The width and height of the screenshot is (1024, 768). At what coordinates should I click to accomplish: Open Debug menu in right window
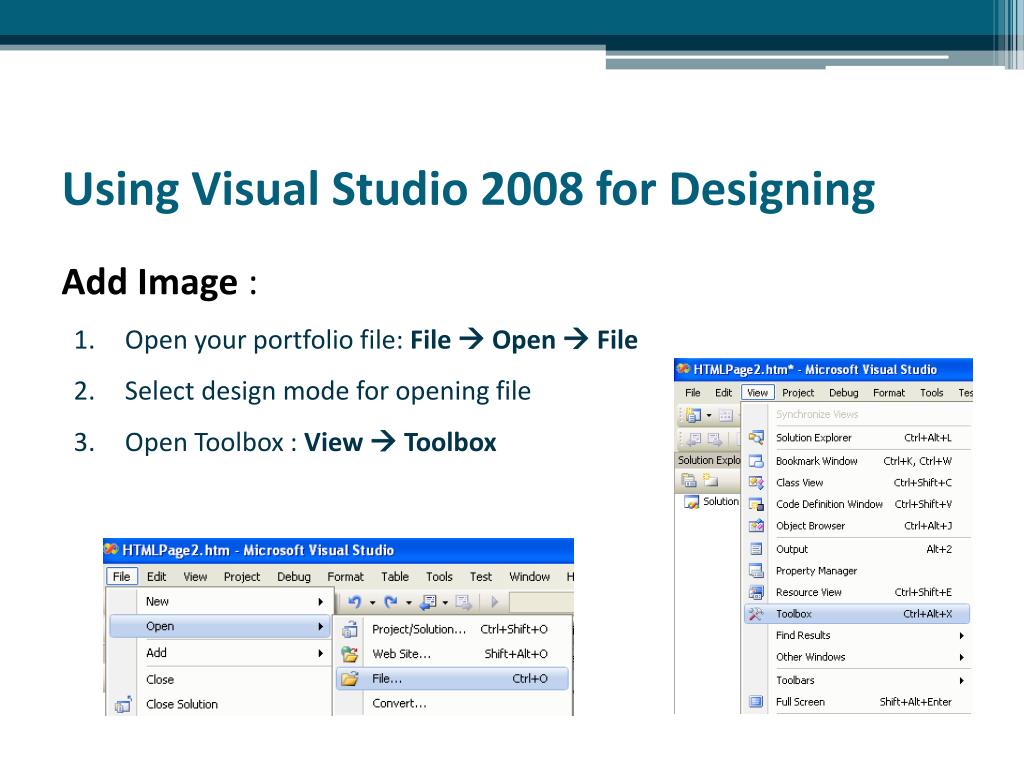tap(844, 392)
